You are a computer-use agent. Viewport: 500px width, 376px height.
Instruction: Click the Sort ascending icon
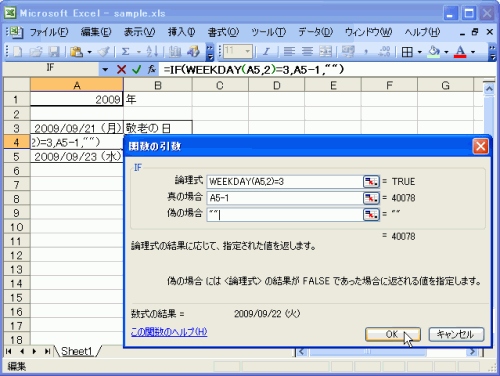(x=152, y=52)
